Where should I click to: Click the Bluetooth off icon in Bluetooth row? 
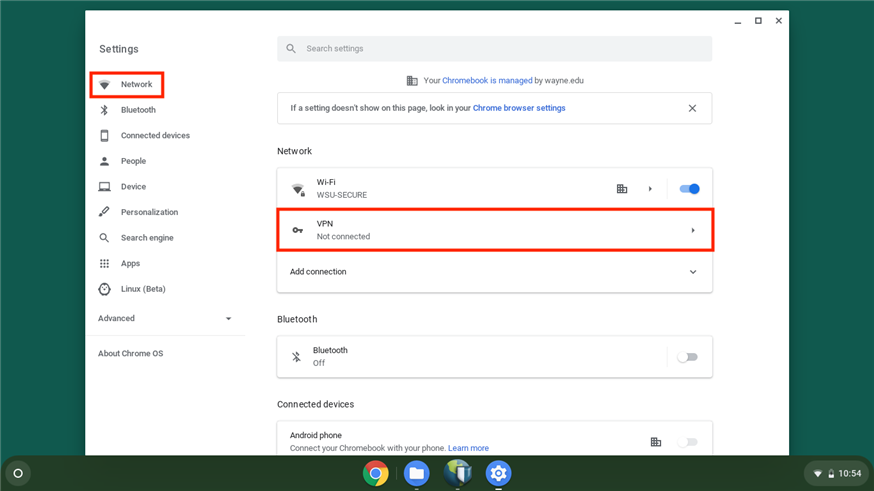pyautogui.click(x=297, y=357)
